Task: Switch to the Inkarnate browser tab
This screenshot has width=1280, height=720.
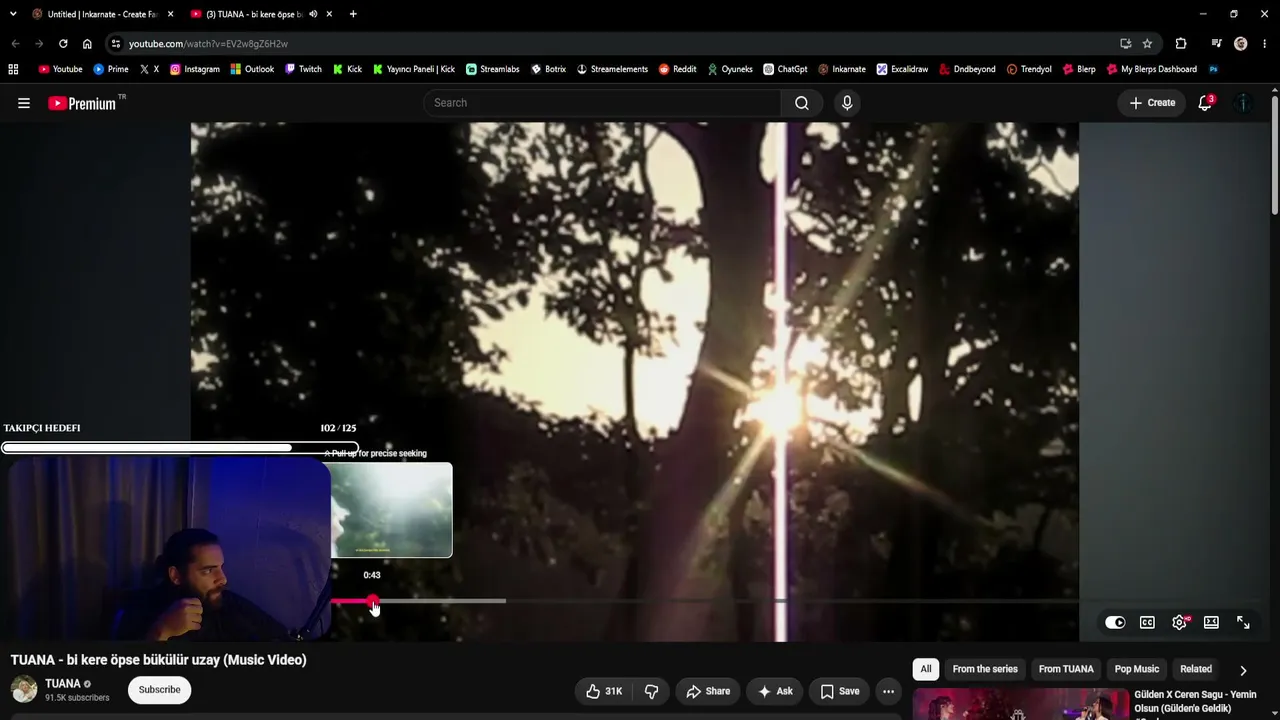Action: (x=102, y=14)
